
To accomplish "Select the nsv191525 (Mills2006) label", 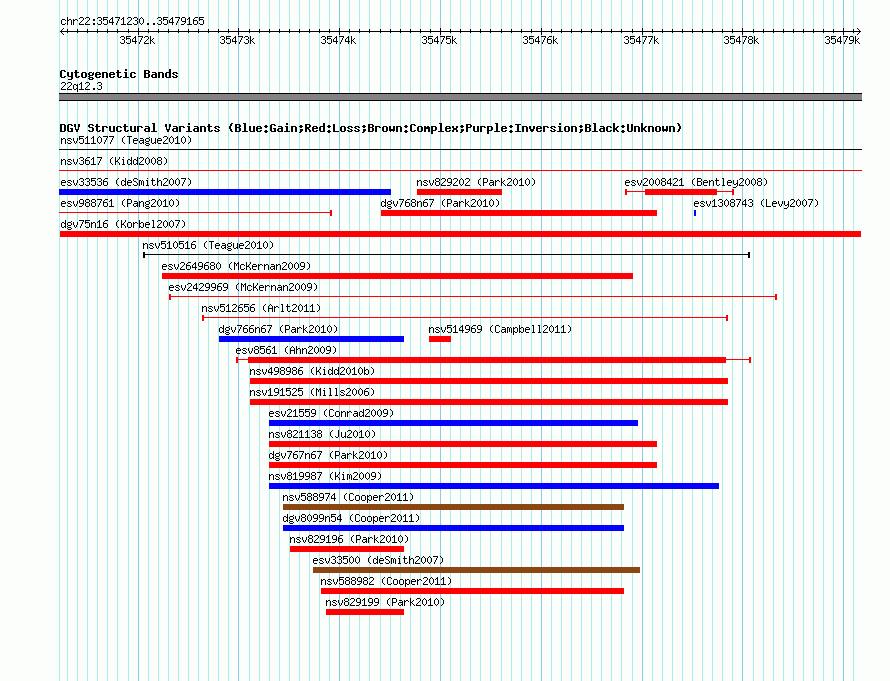I will click(x=312, y=392).
